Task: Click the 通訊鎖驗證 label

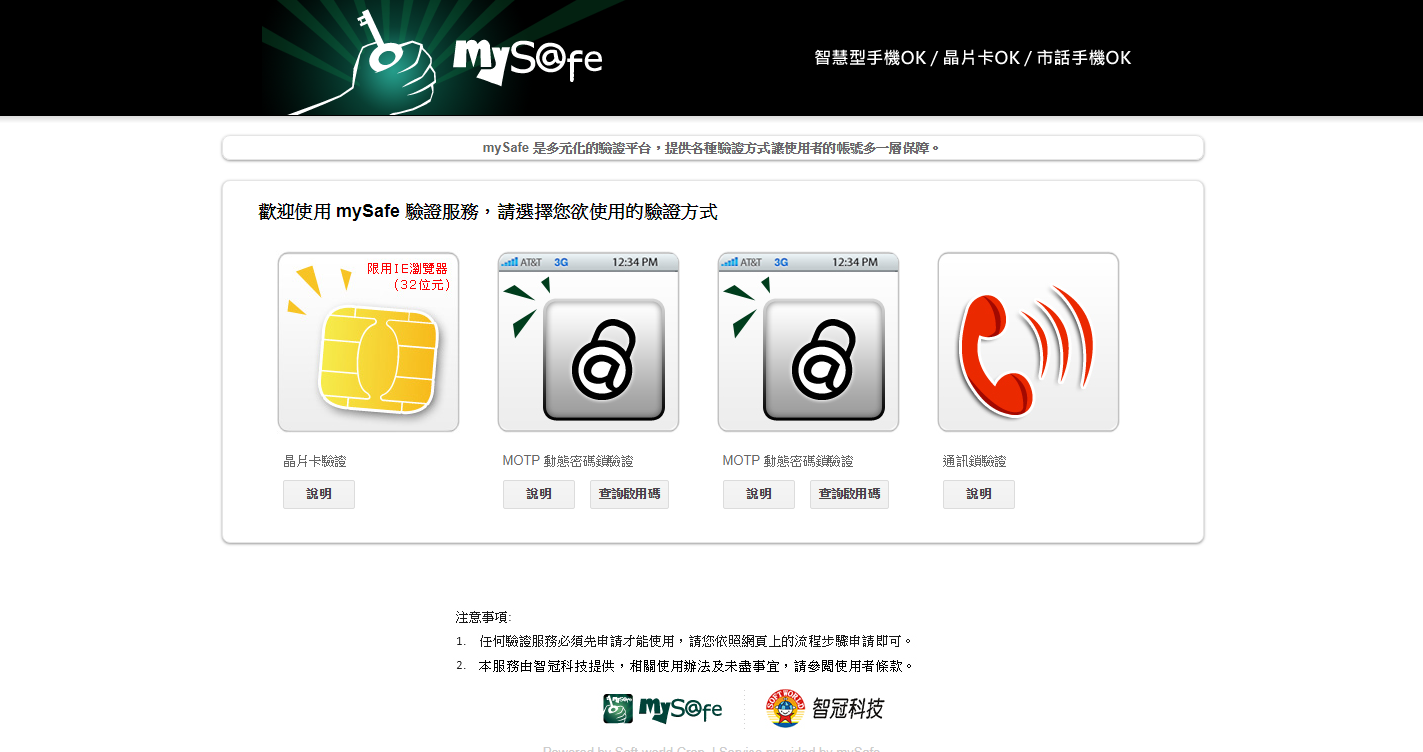Action: coord(975,461)
